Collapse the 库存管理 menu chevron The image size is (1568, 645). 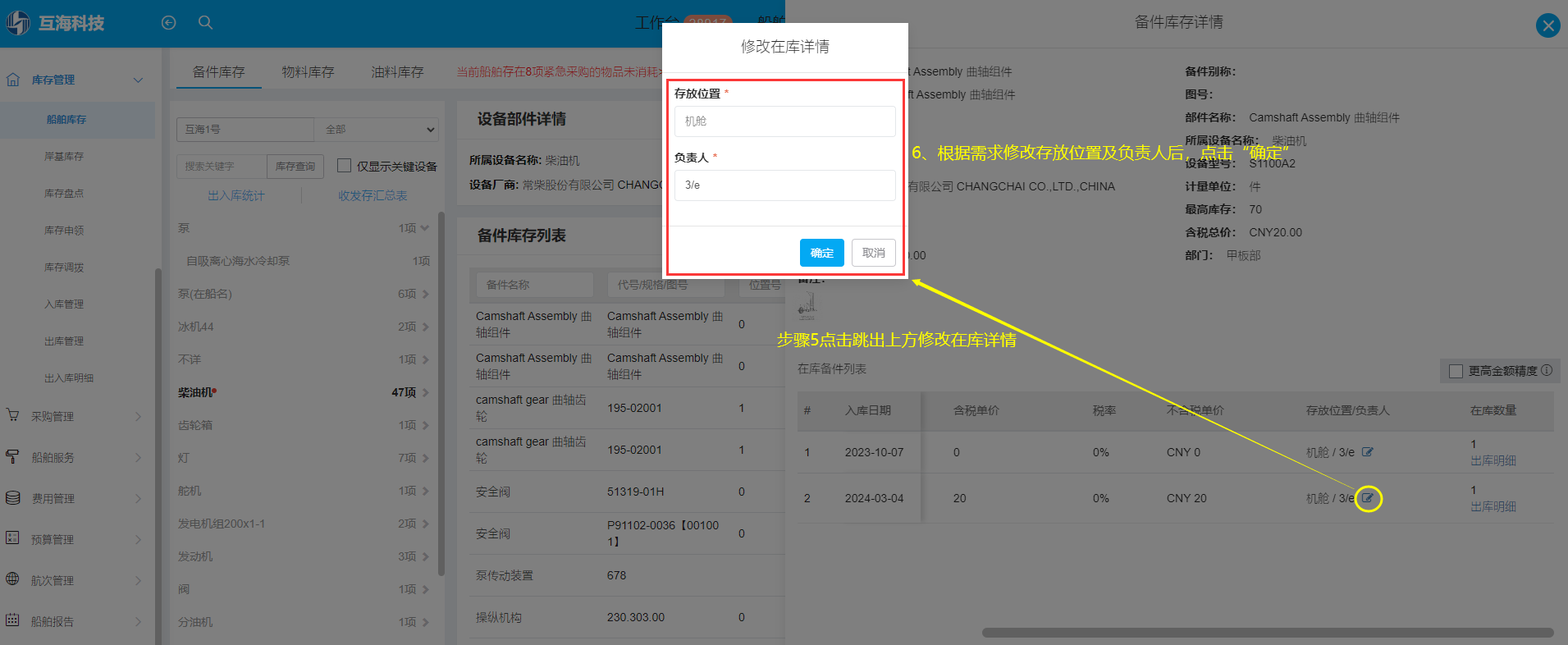(138, 80)
